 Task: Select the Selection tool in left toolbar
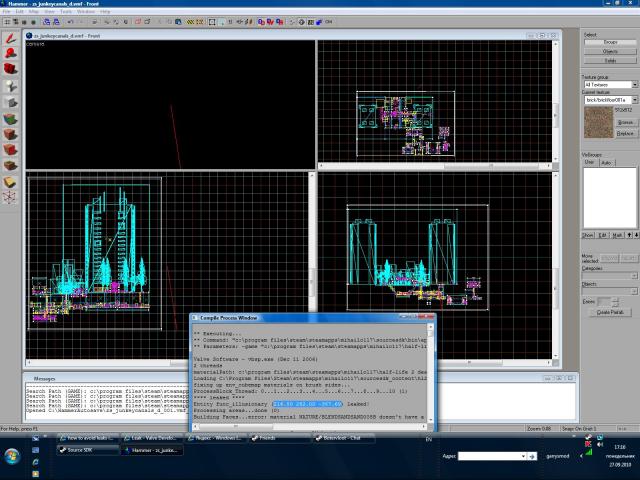coord(11,37)
